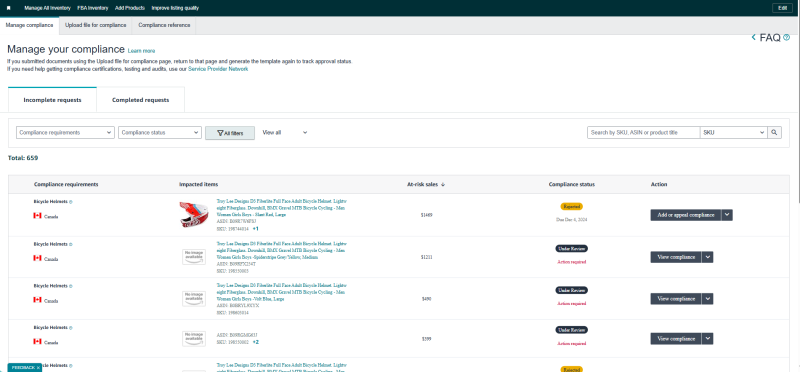The height and width of the screenshot is (372, 800).
Task: Click Add or appeal compliance button
Action: point(686,215)
